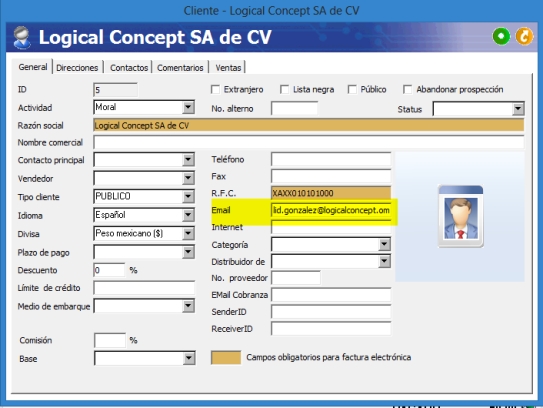Viewport: 543px width, 408px height.
Task: Click the Fax input field
Action: click(x=331, y=176)
